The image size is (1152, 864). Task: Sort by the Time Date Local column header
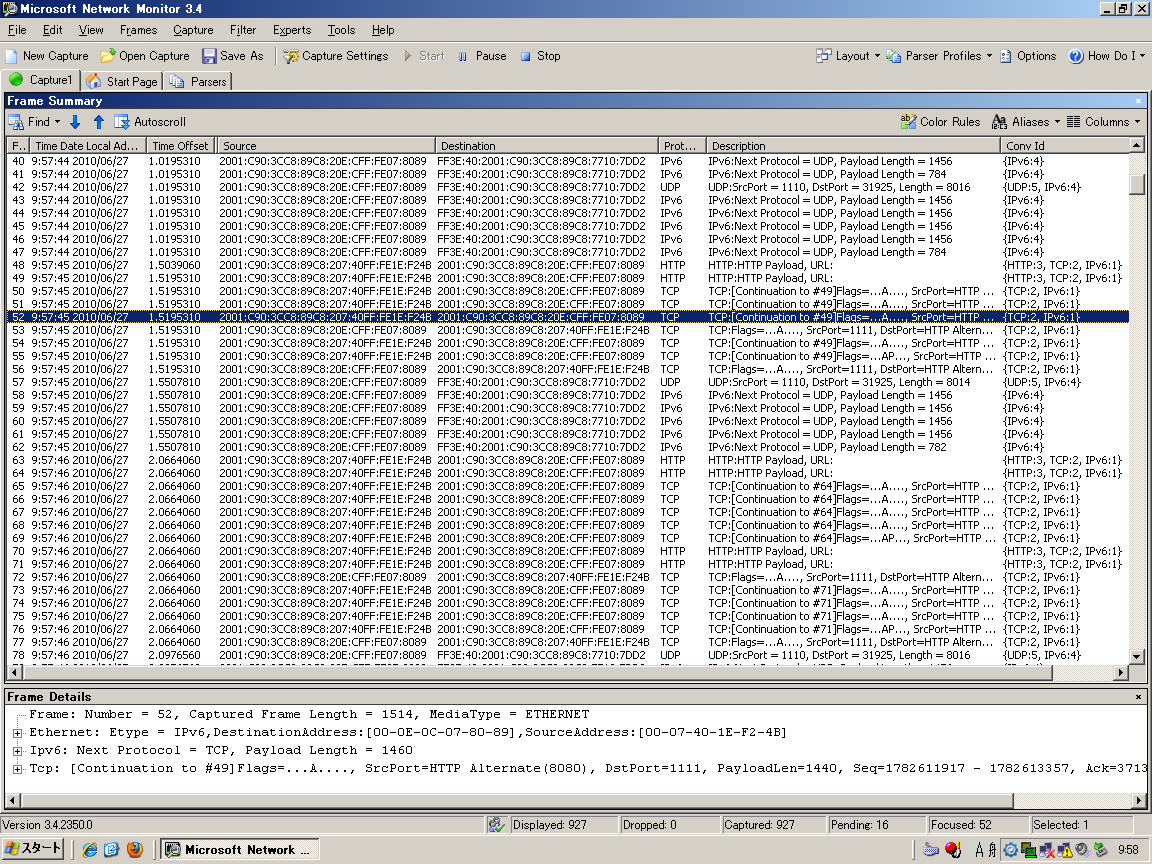tap(87, 145)
